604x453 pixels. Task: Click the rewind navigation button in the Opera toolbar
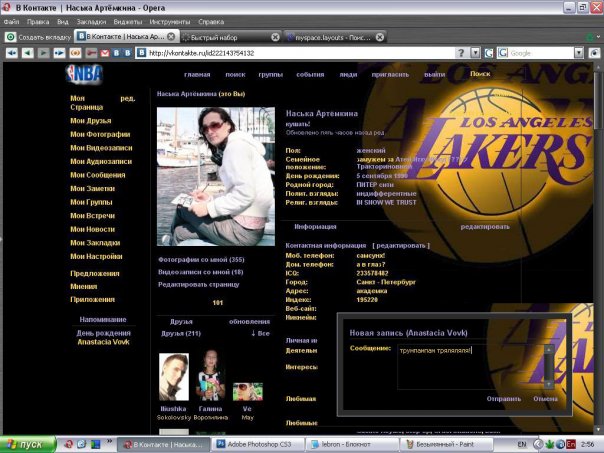coord(12,53)
